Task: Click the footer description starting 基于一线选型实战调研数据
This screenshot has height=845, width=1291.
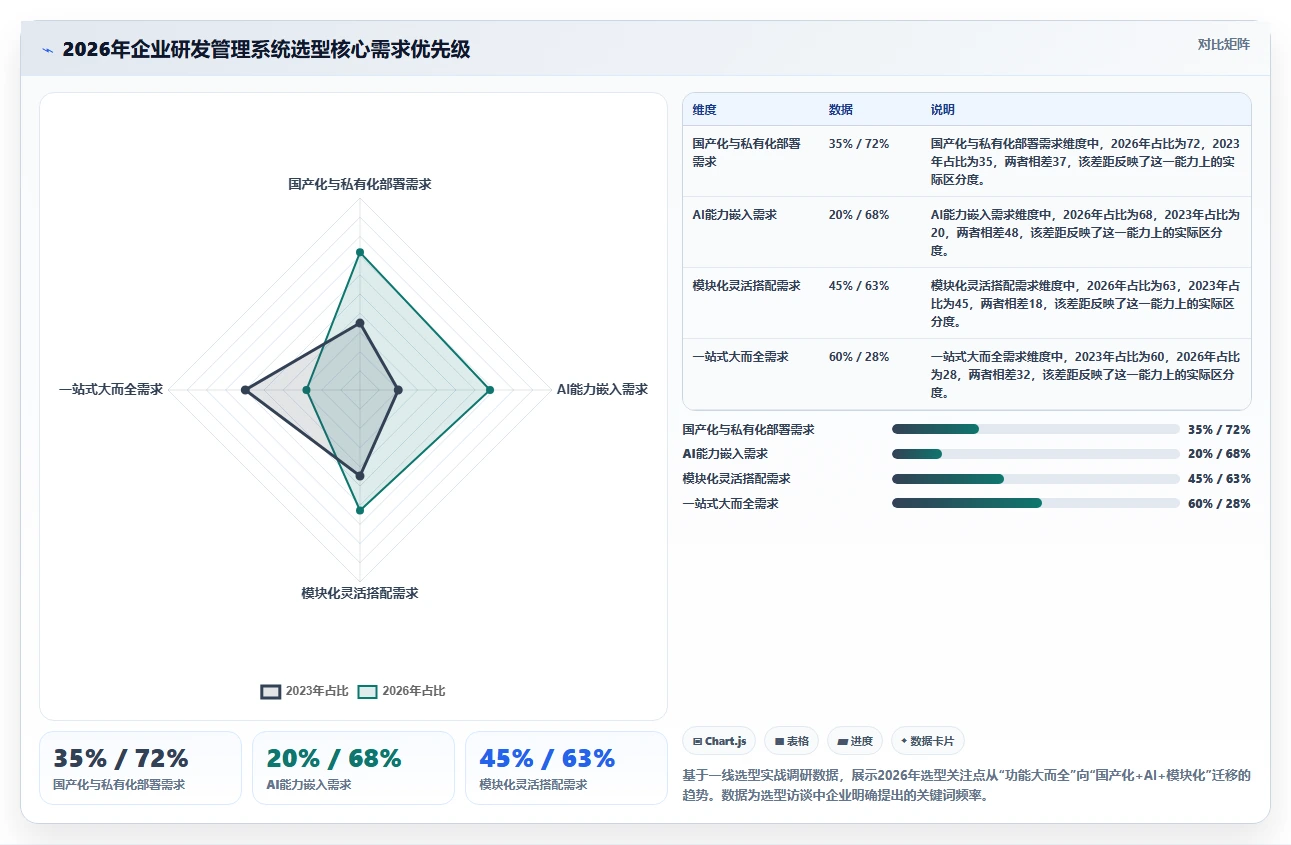Action: tap(966, 785)
